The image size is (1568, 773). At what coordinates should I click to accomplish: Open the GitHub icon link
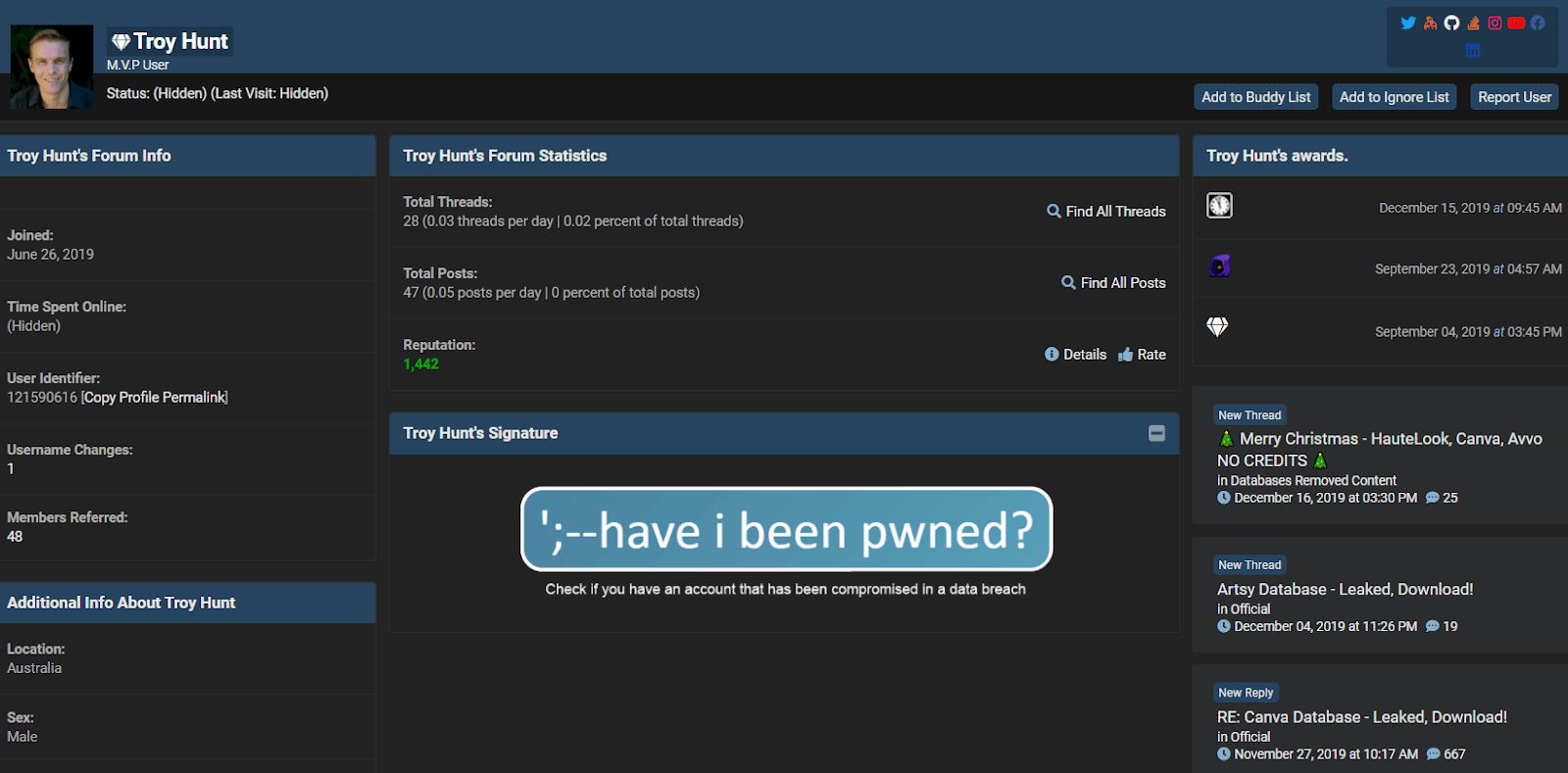1451,23
